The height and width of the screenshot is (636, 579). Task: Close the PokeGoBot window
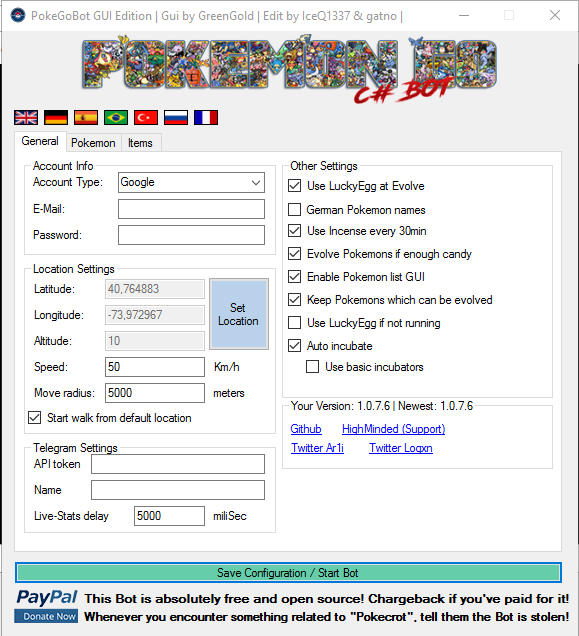[555, 15]
